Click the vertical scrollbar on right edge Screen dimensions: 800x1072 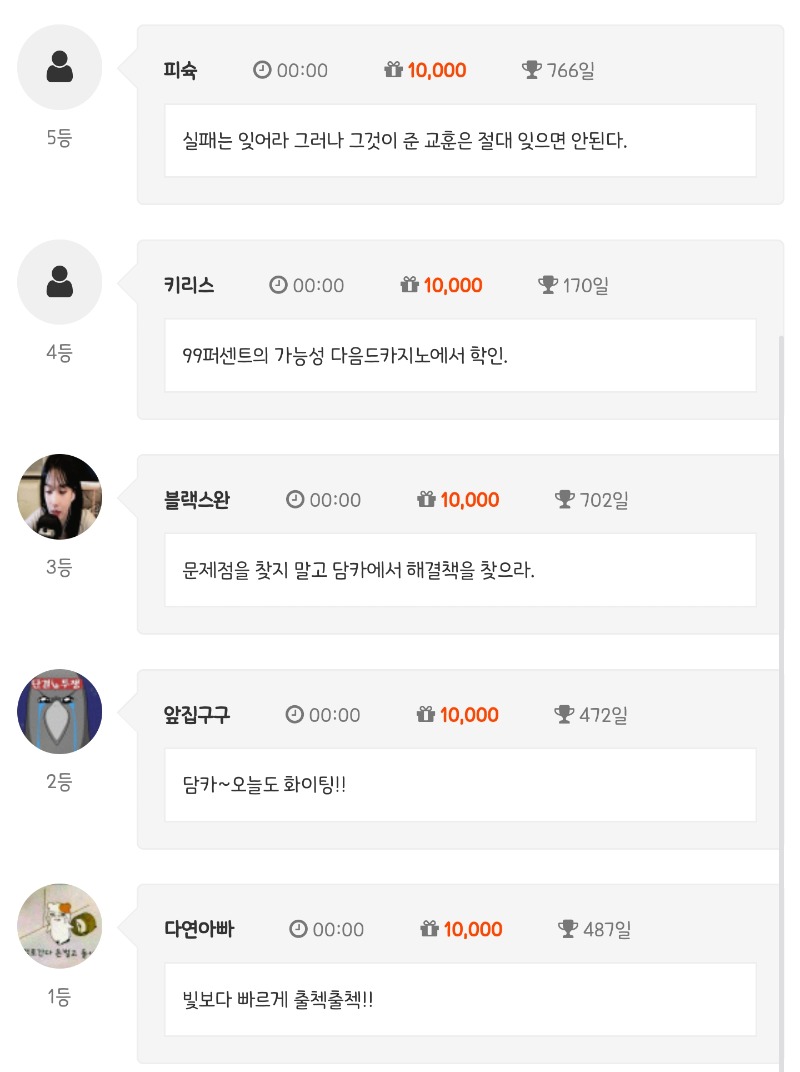782,700
